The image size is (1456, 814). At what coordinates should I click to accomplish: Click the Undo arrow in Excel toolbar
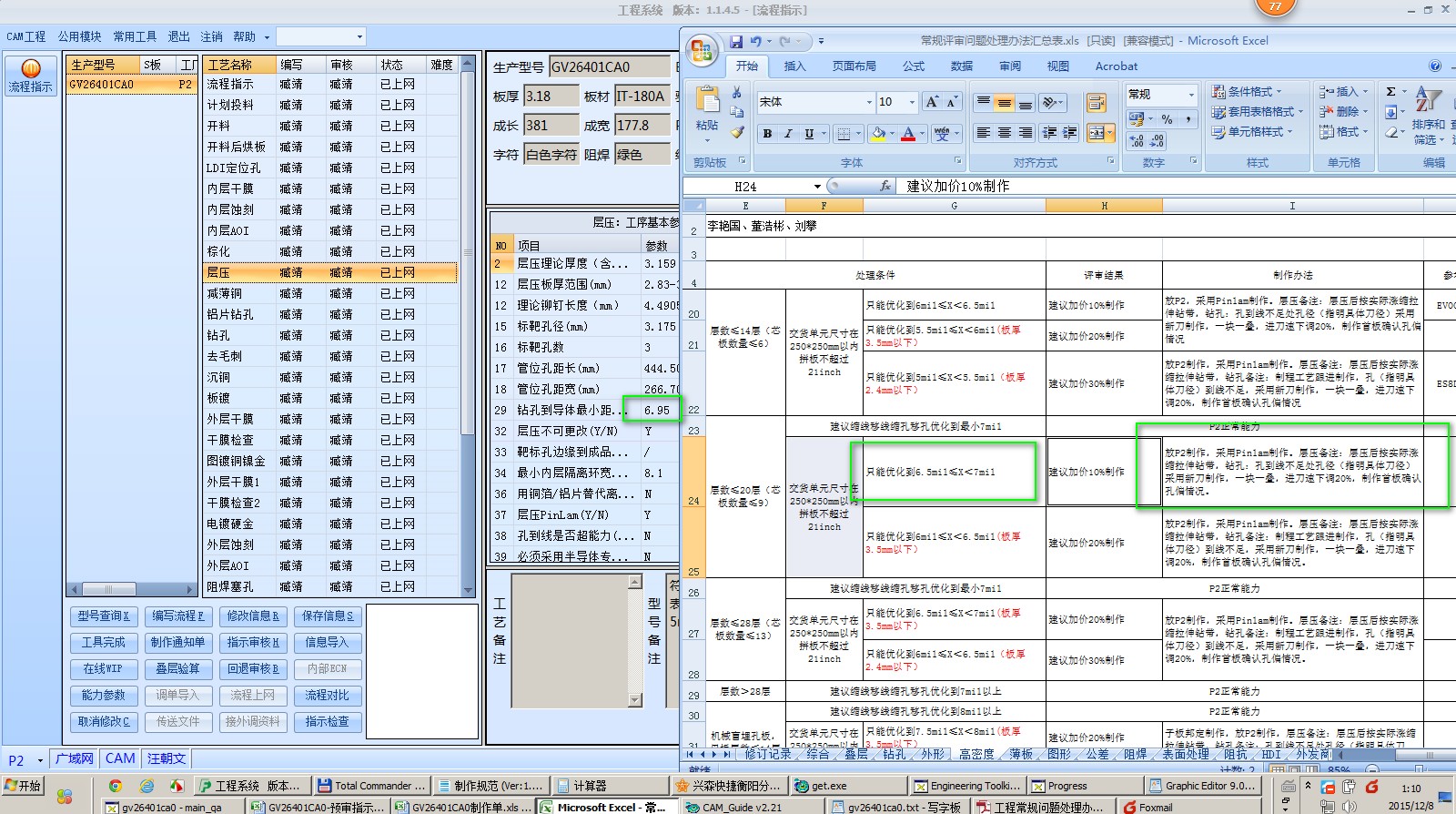click(x=755, y=41)
